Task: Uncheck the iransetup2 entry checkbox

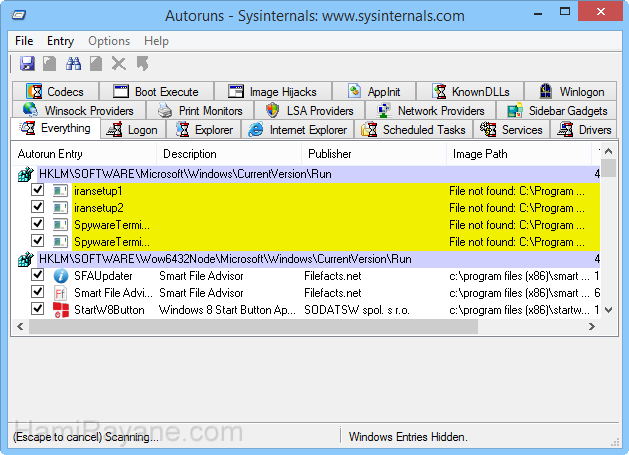Action: pos(38,207)
